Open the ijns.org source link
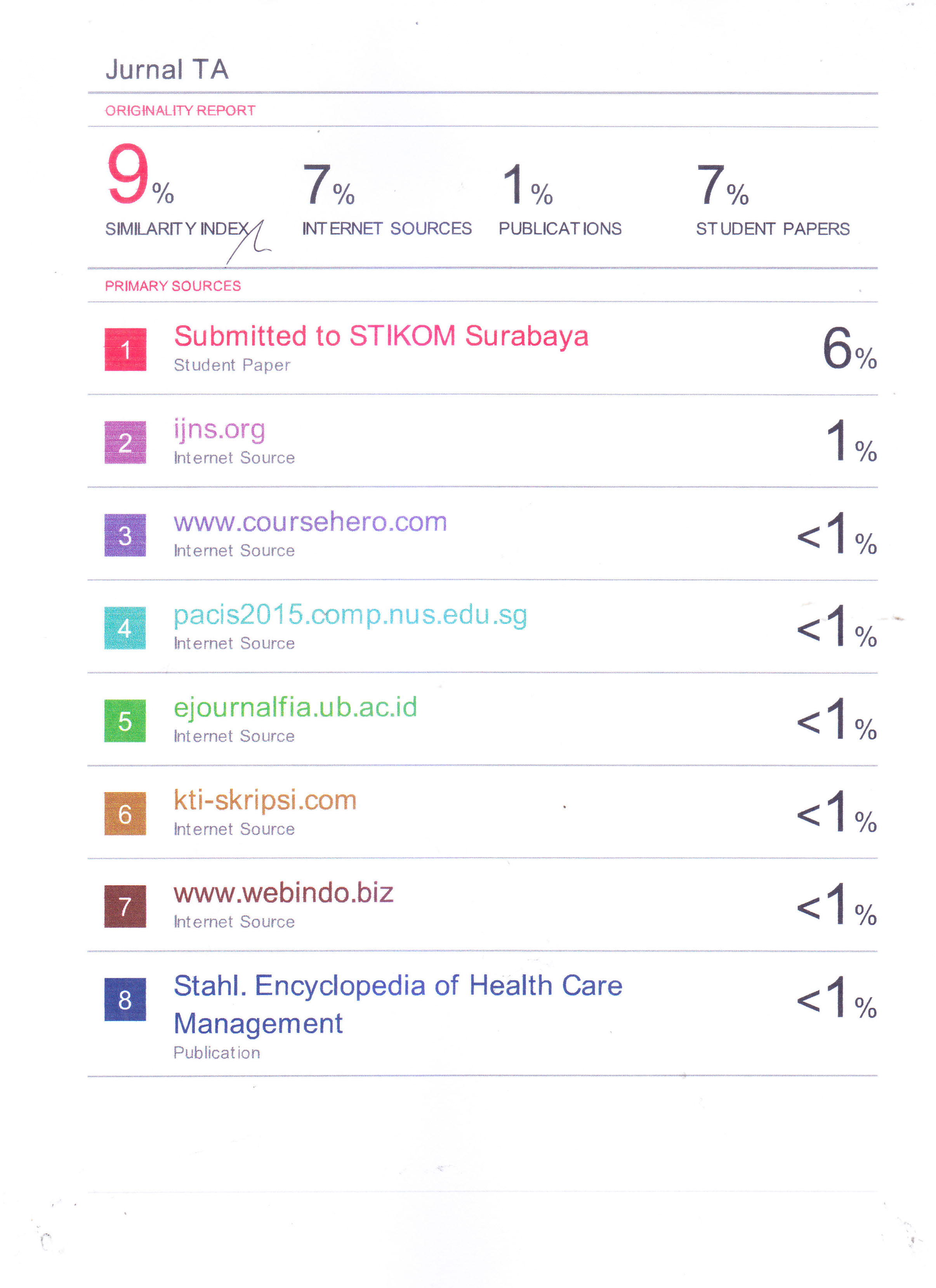Screen dimensions: 936x1288 tap(219, 430)
